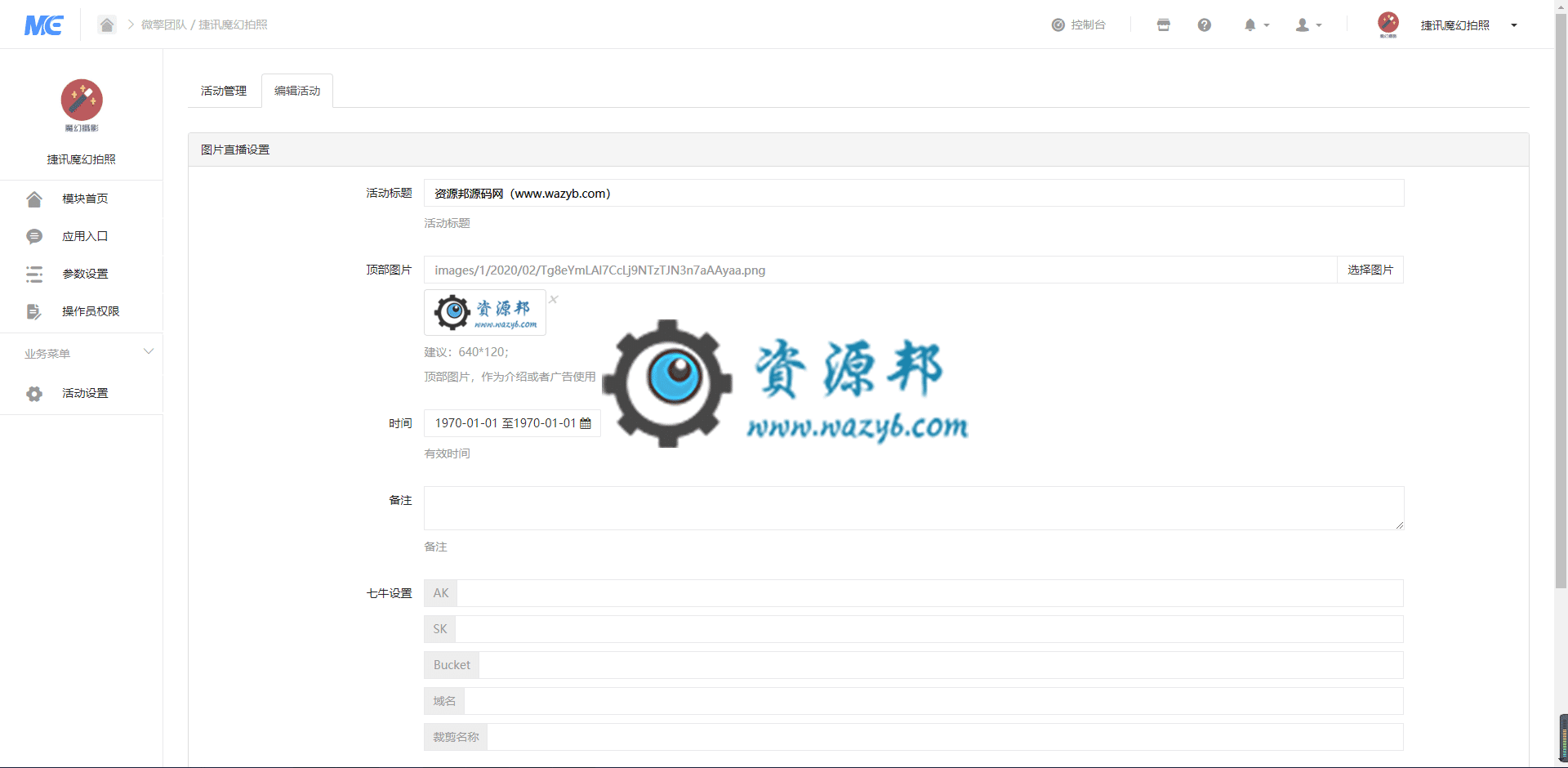Focus the 域名 input field
Viewport: 1568px width, 768px height.
point(934,701)
